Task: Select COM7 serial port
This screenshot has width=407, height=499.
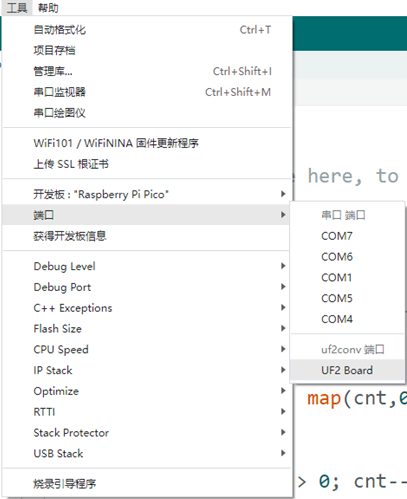Action: pos(347,236)
